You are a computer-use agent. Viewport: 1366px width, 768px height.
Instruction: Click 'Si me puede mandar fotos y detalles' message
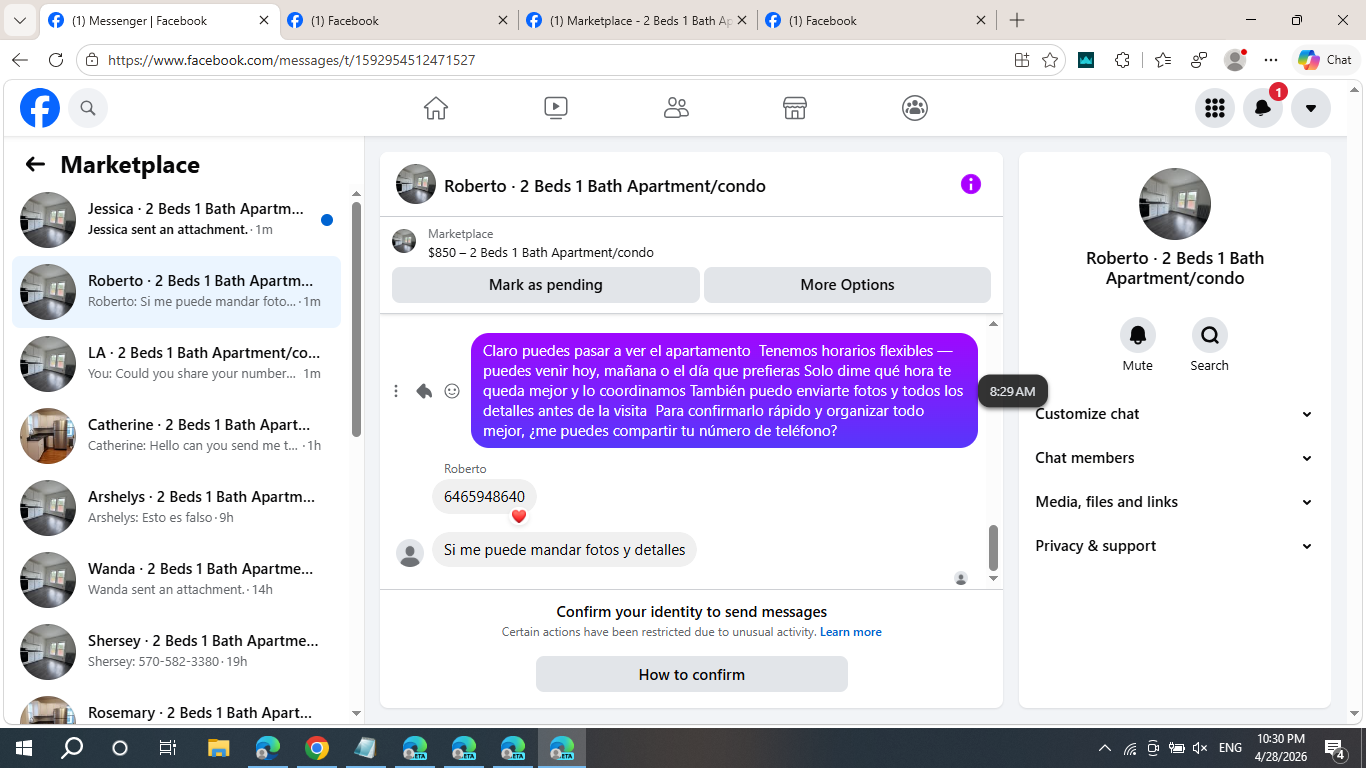[x=565, y=550]
